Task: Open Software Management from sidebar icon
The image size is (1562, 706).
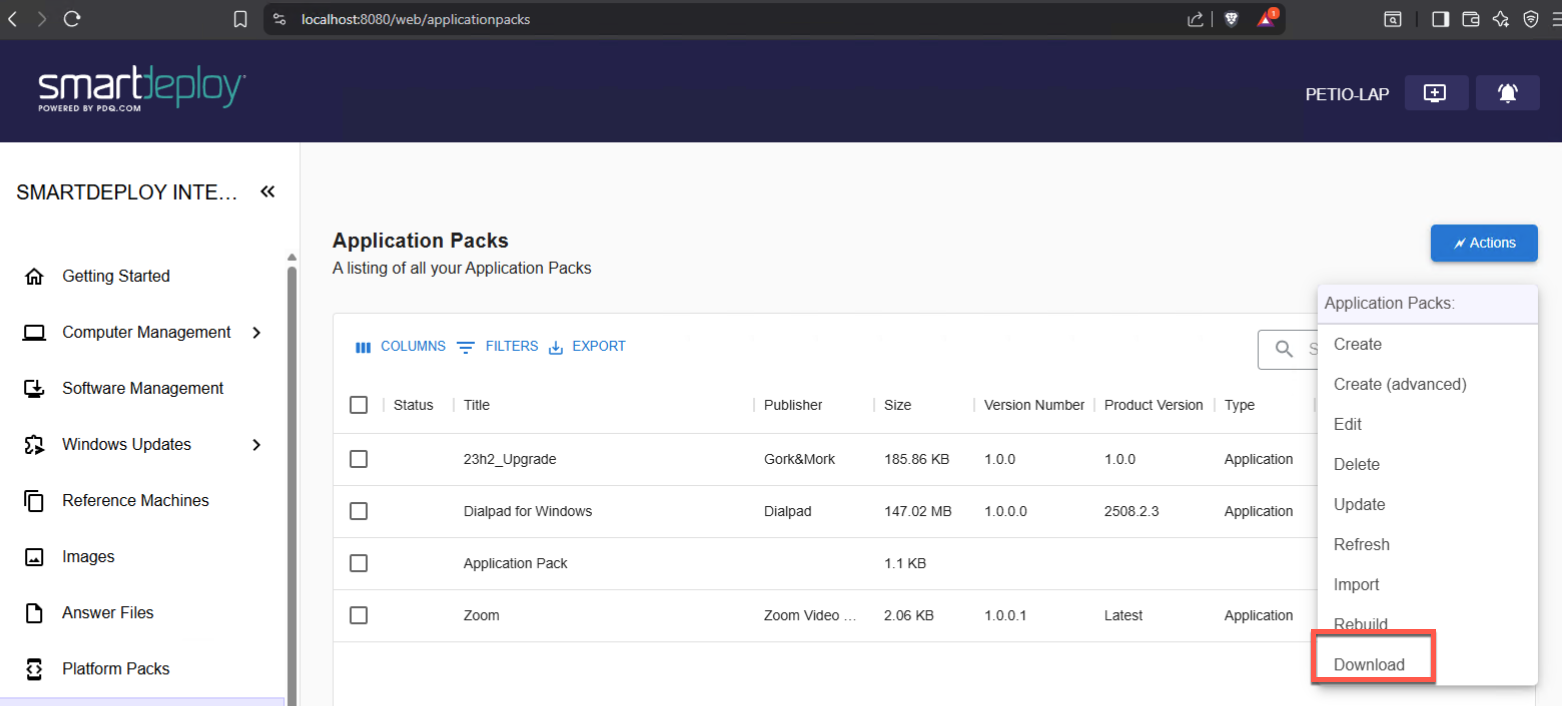Action: click(34, 389)
